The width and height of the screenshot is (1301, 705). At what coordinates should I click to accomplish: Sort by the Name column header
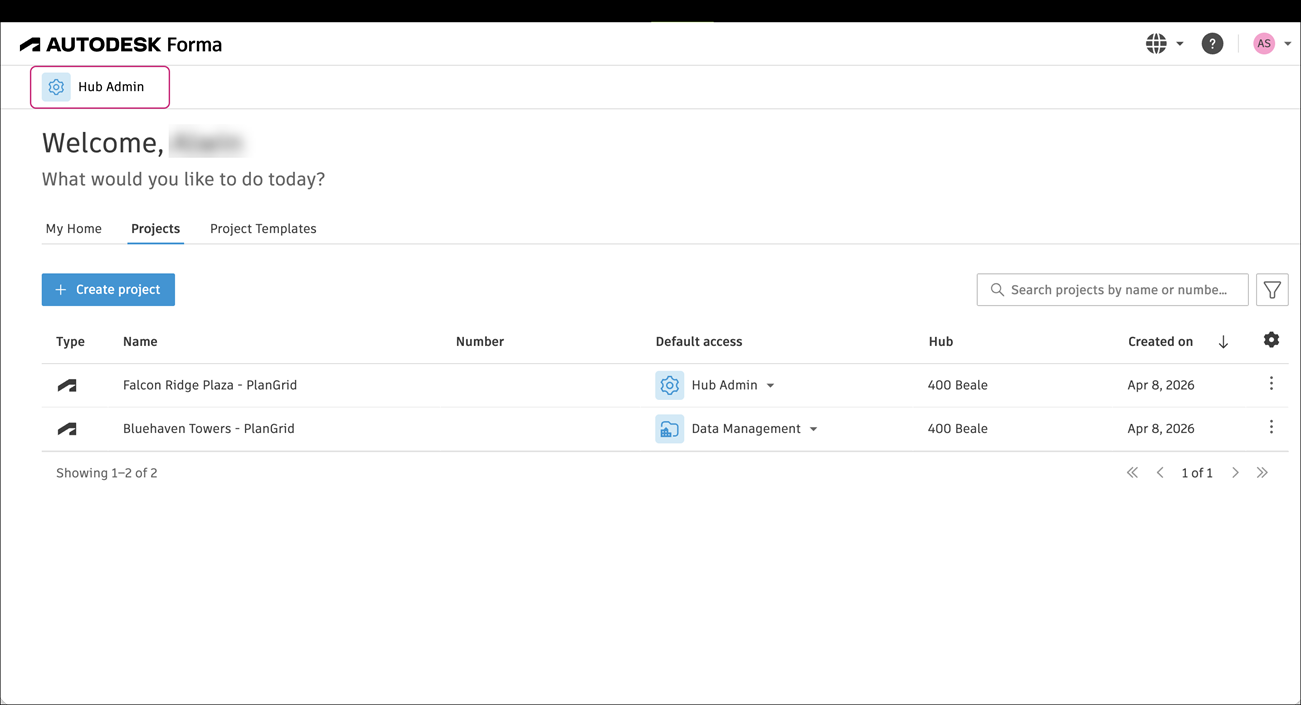[140, 342]
